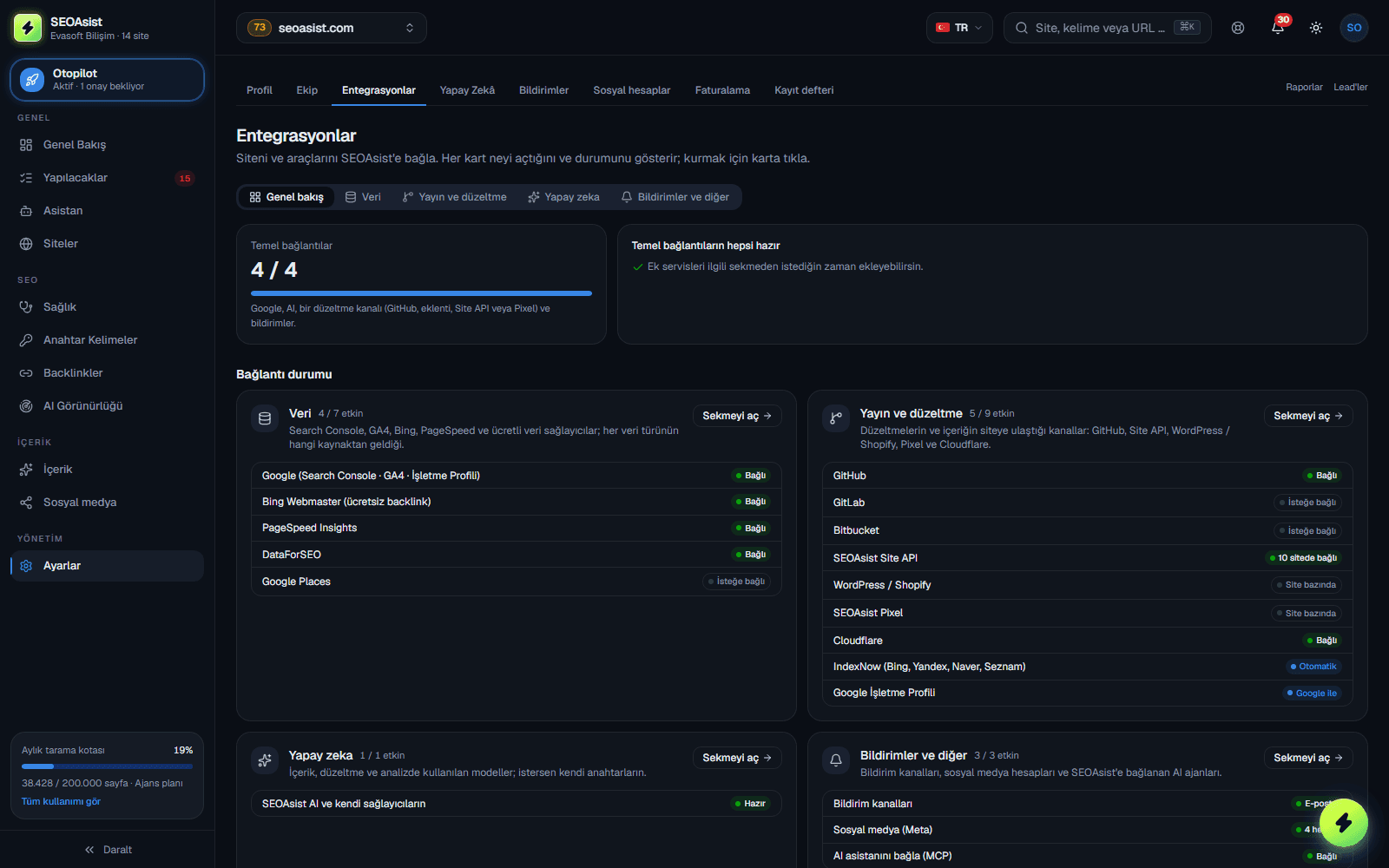Viewport: 1389px width, 868px height.
Task: Select Bildirimler ve diğer filter pill
Action: tap(675, 197)
